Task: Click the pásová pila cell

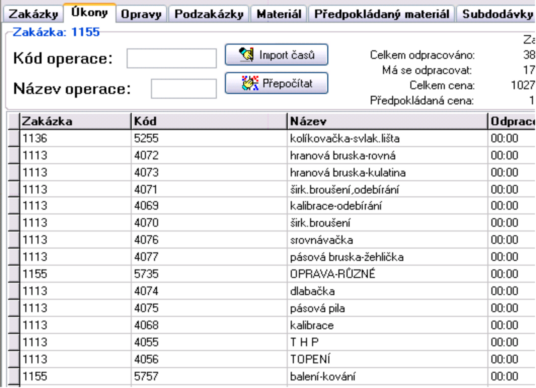Action: [x=387, y=308]
